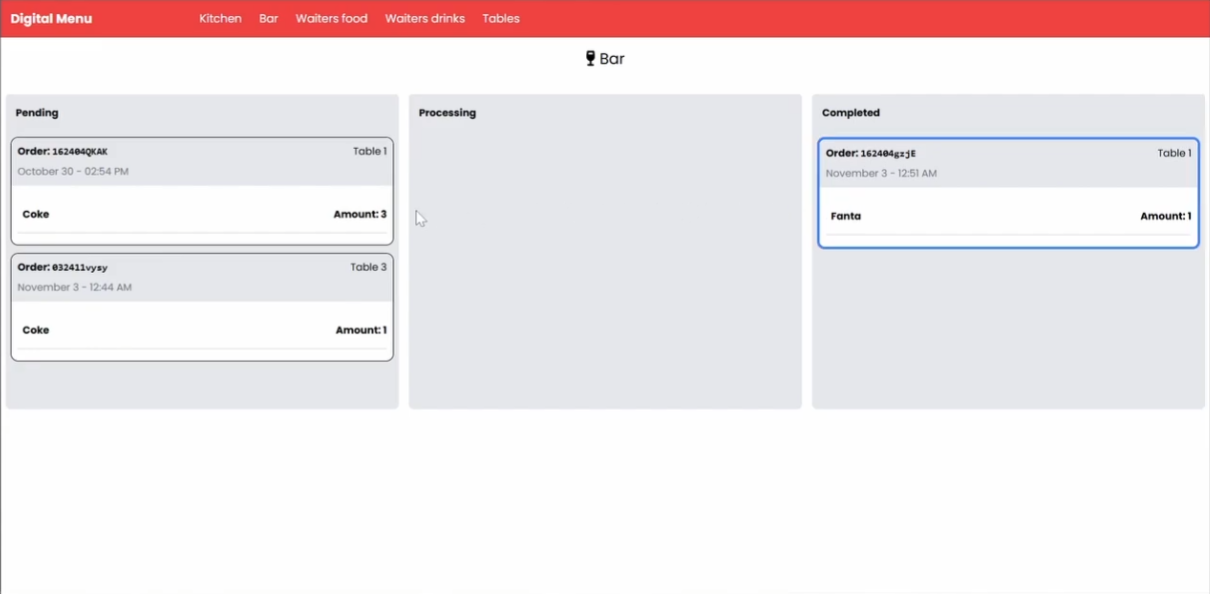This screenshot has width=1210, height=594.
Task: Click the October 30 - 02:54 PM timestamp
Action: 73,172
